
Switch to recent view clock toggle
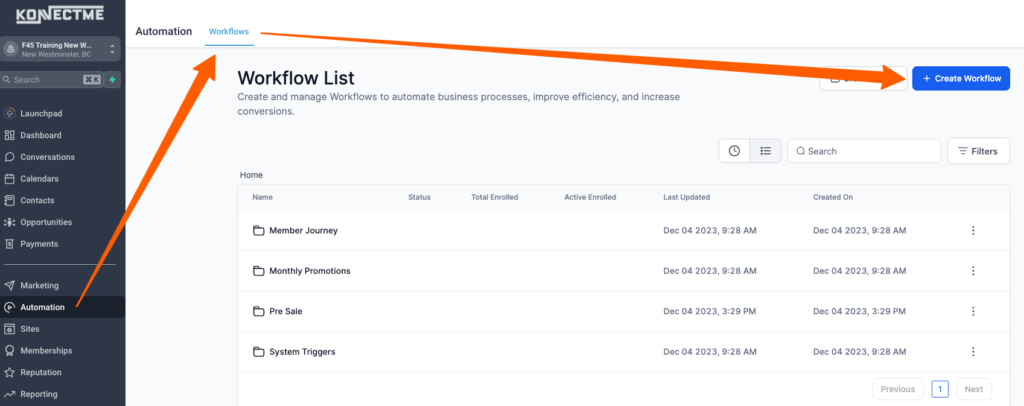pyautogui.click(x=734, y=151)
